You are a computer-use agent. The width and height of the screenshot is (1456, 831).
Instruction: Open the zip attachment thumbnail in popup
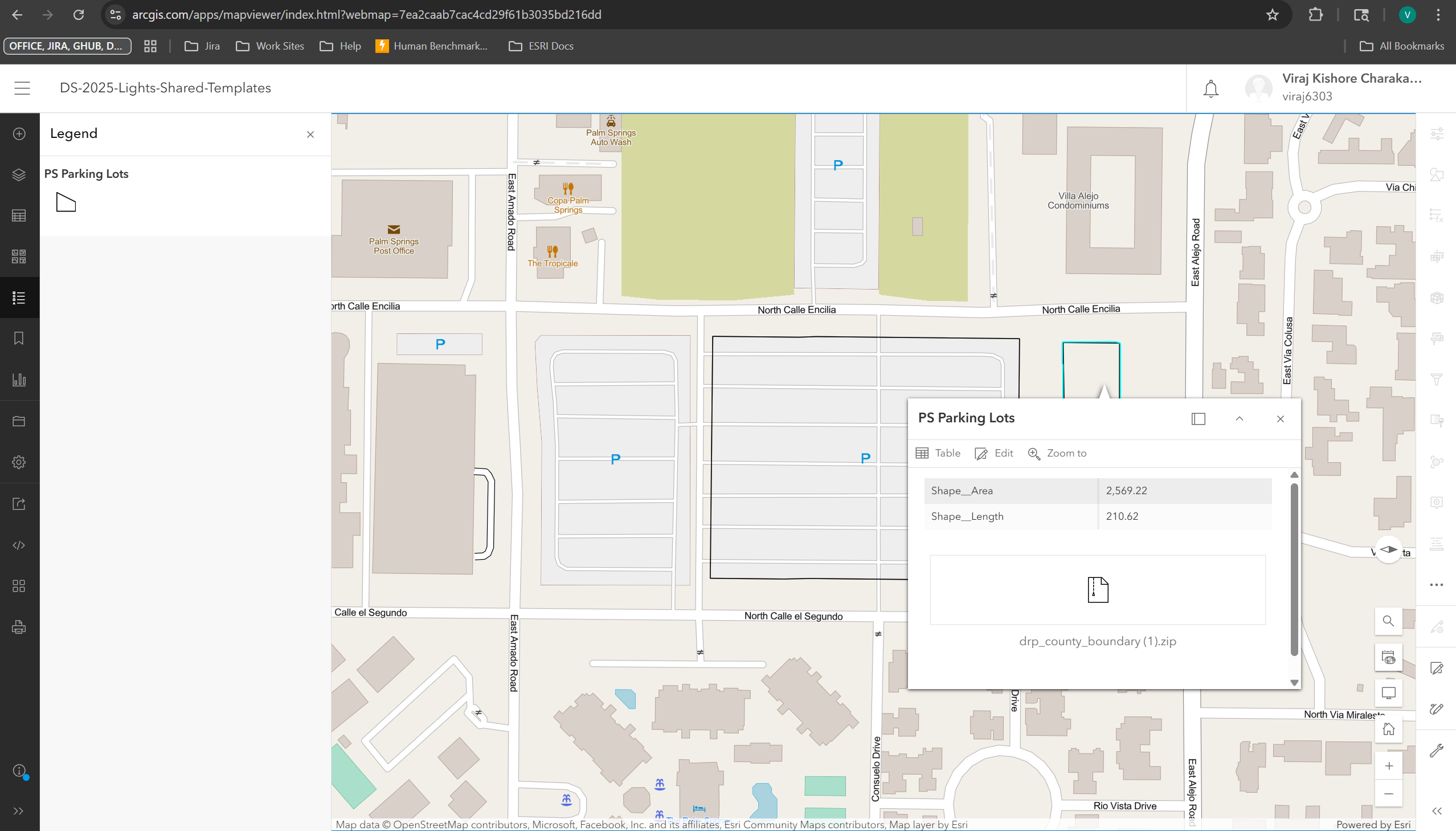(1098, 590)
